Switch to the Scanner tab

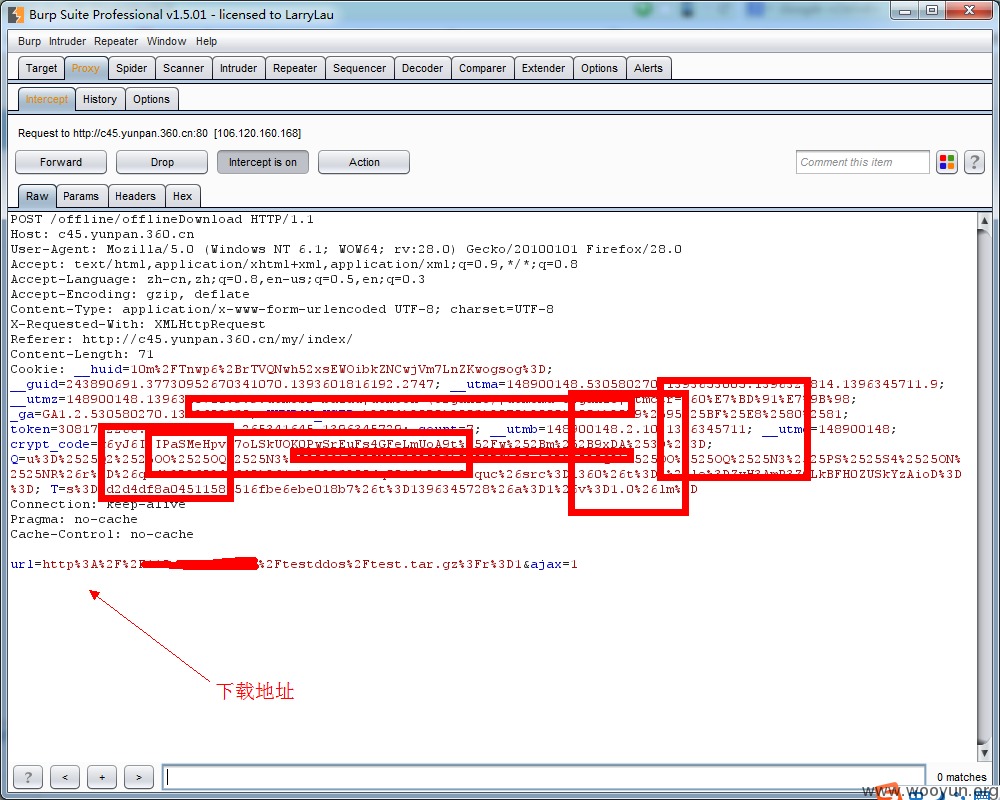point(184,68)
